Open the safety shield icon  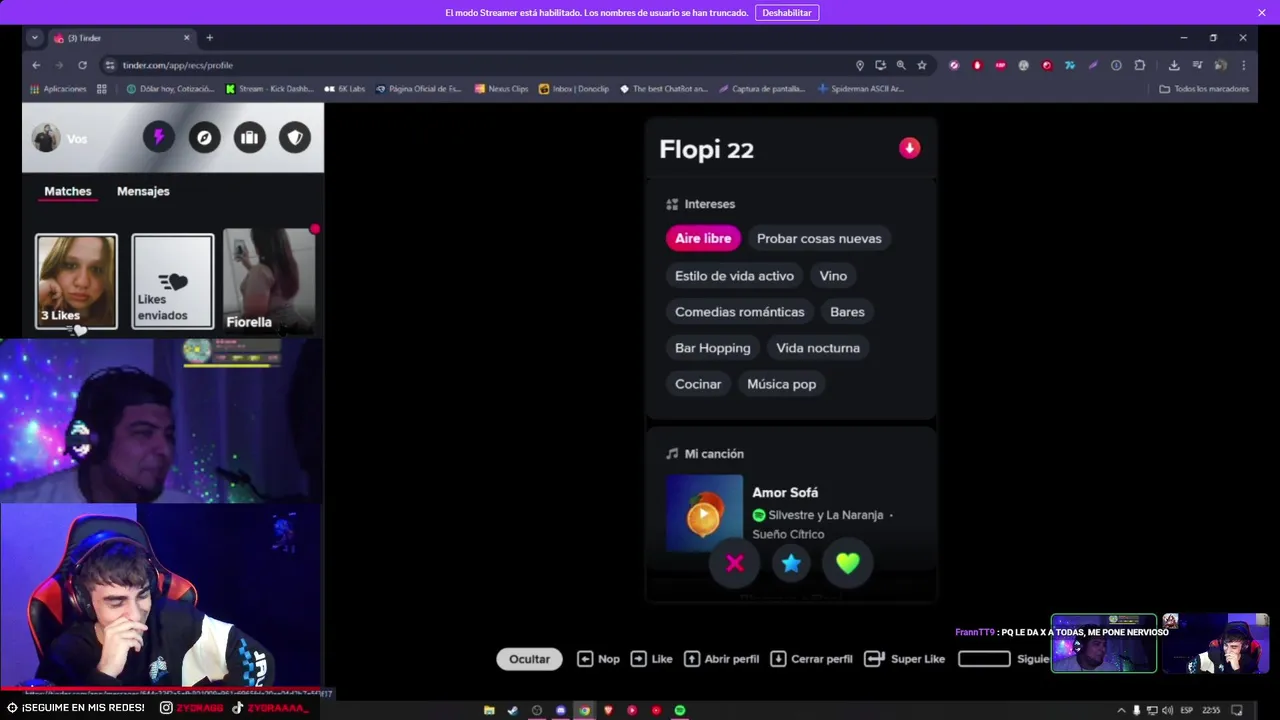(295, 137)
